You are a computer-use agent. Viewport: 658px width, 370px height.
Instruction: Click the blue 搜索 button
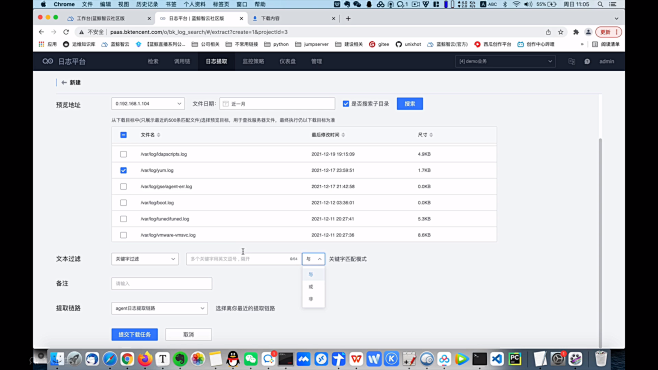410,104
